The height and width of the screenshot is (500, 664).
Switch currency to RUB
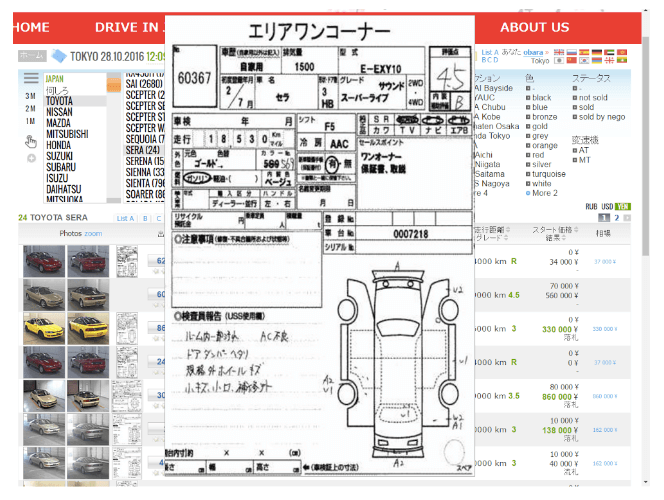coord(591,207)
